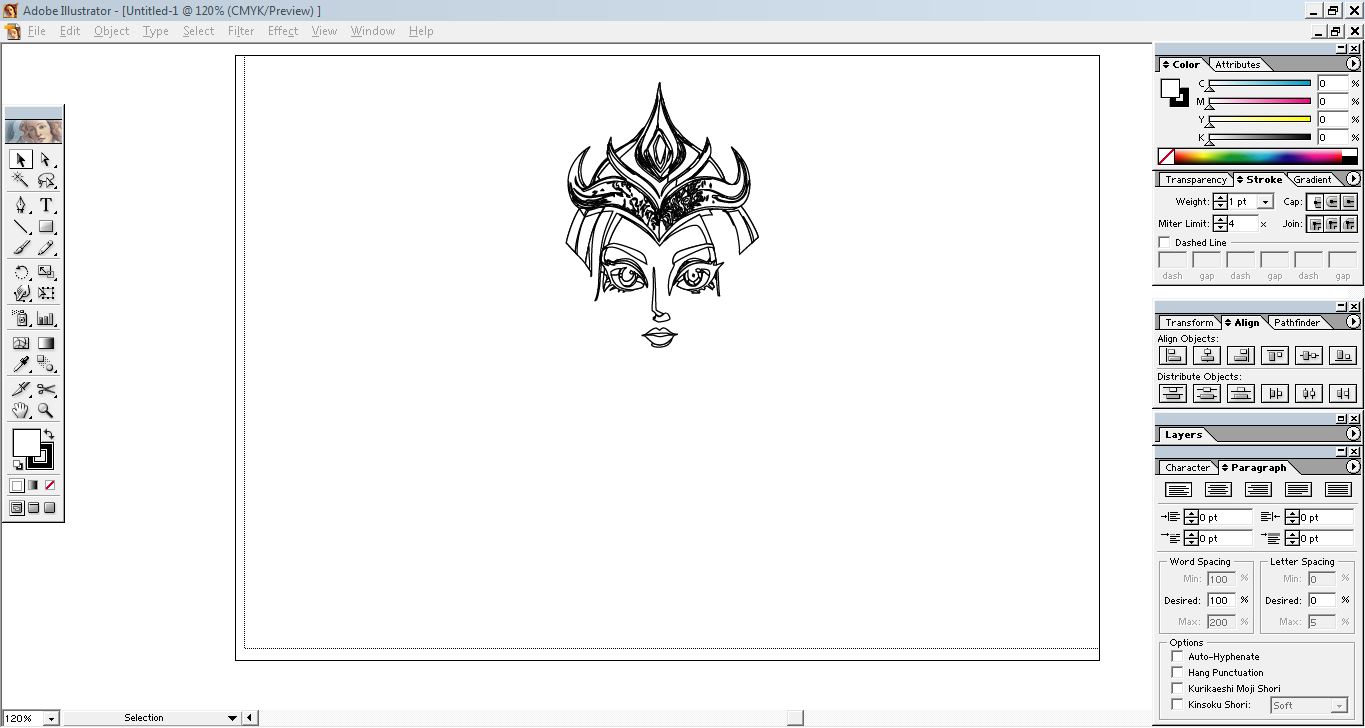Viewport: 1365px width, 728px height.
Task: Click Vertical Align Top button
Action: [1275, 355]
